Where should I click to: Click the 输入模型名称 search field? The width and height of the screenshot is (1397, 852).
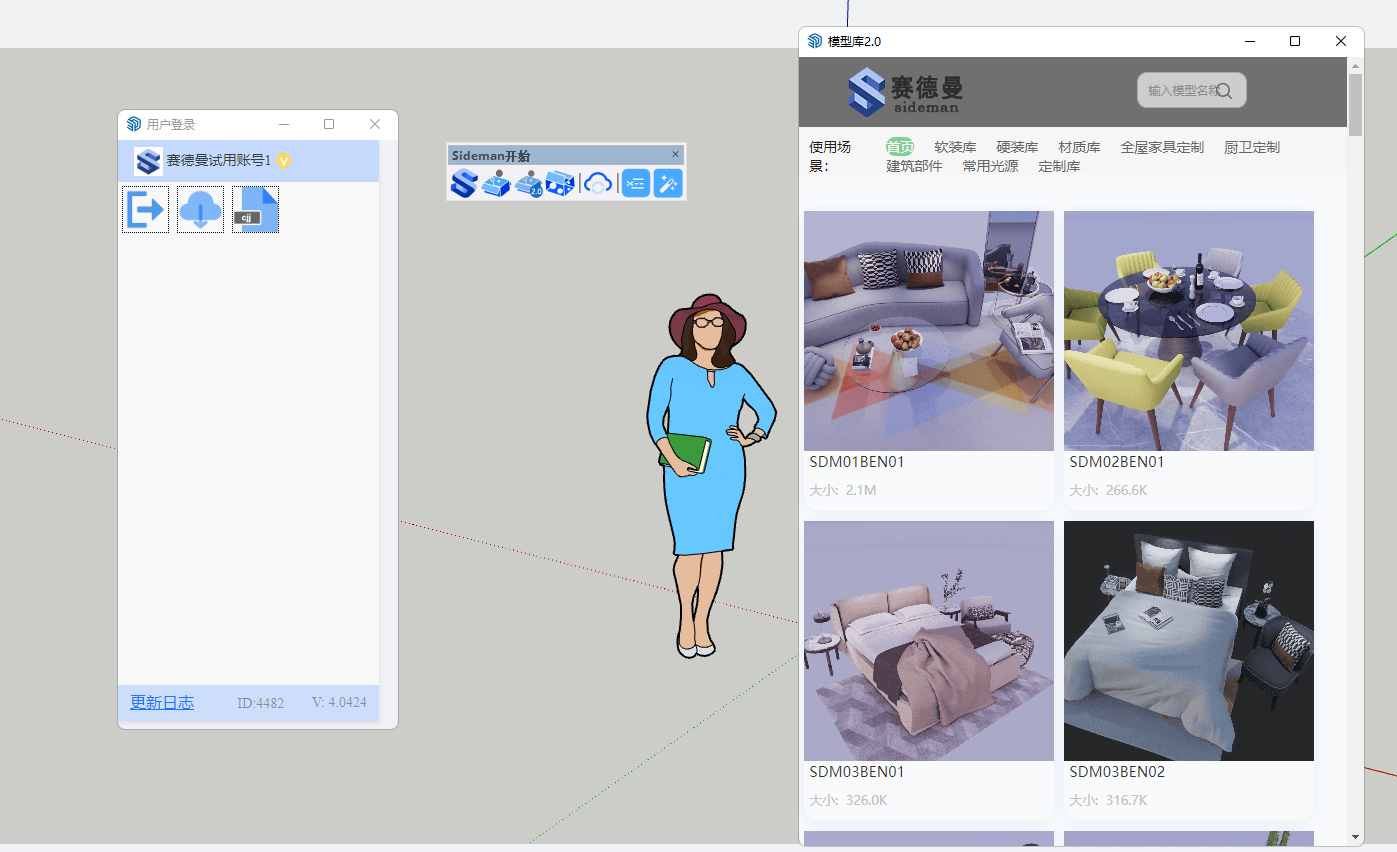pyautogui.click(x=1180, y=90)
